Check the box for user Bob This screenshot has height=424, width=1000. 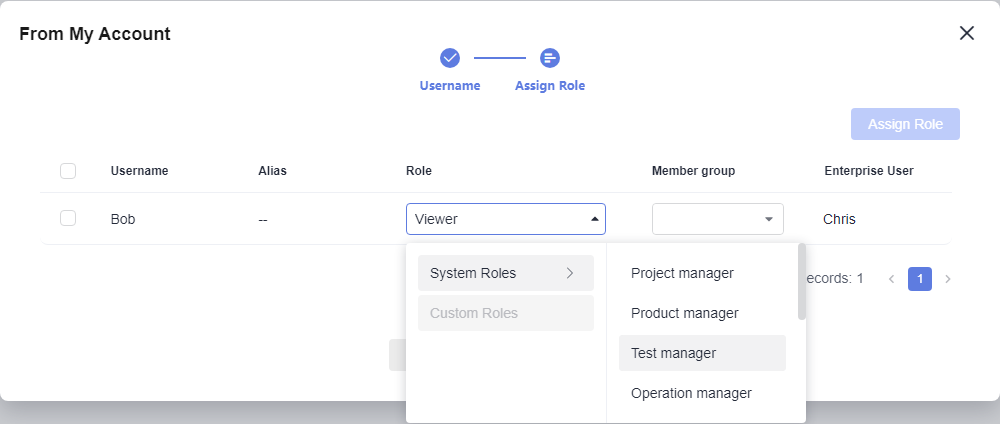pos(68,218)
